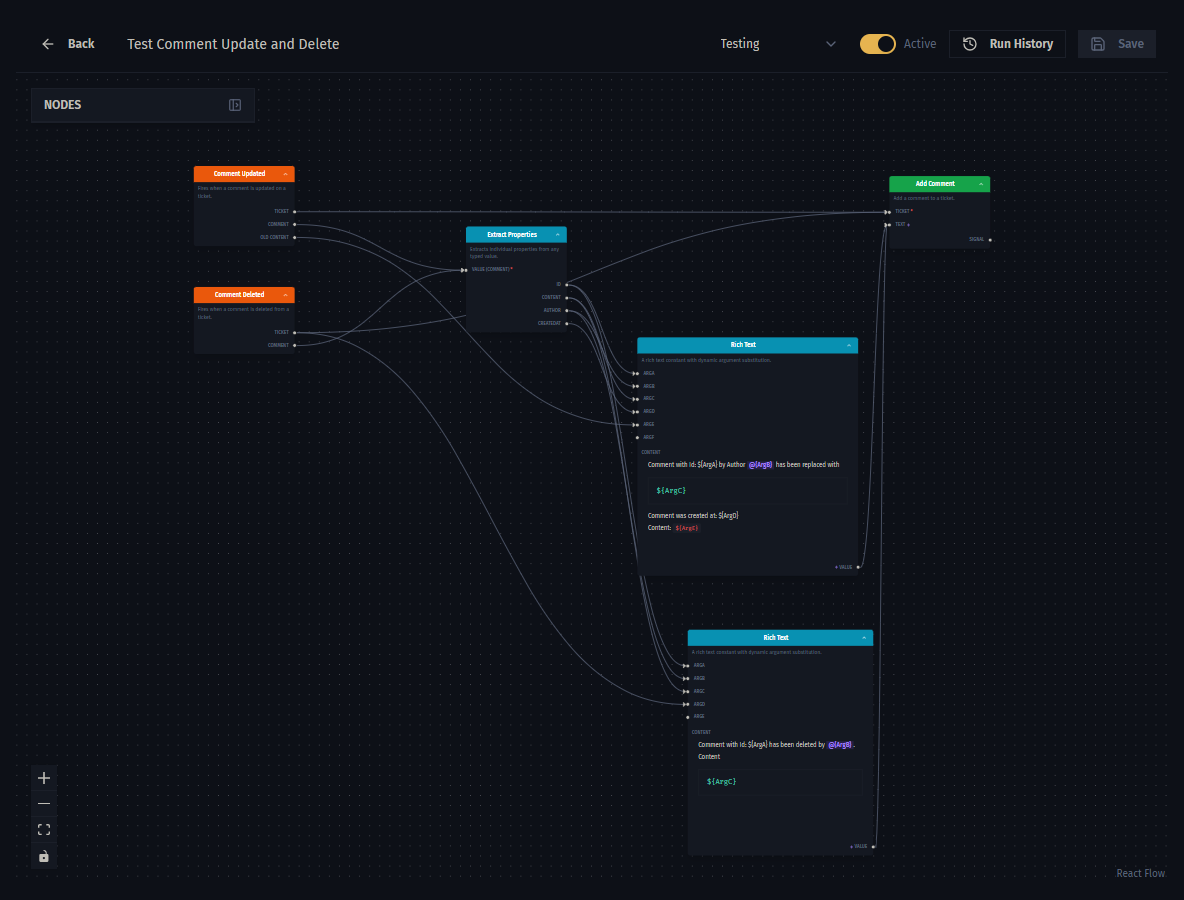
Task: Open Run History
Action: pos(1007,44)
